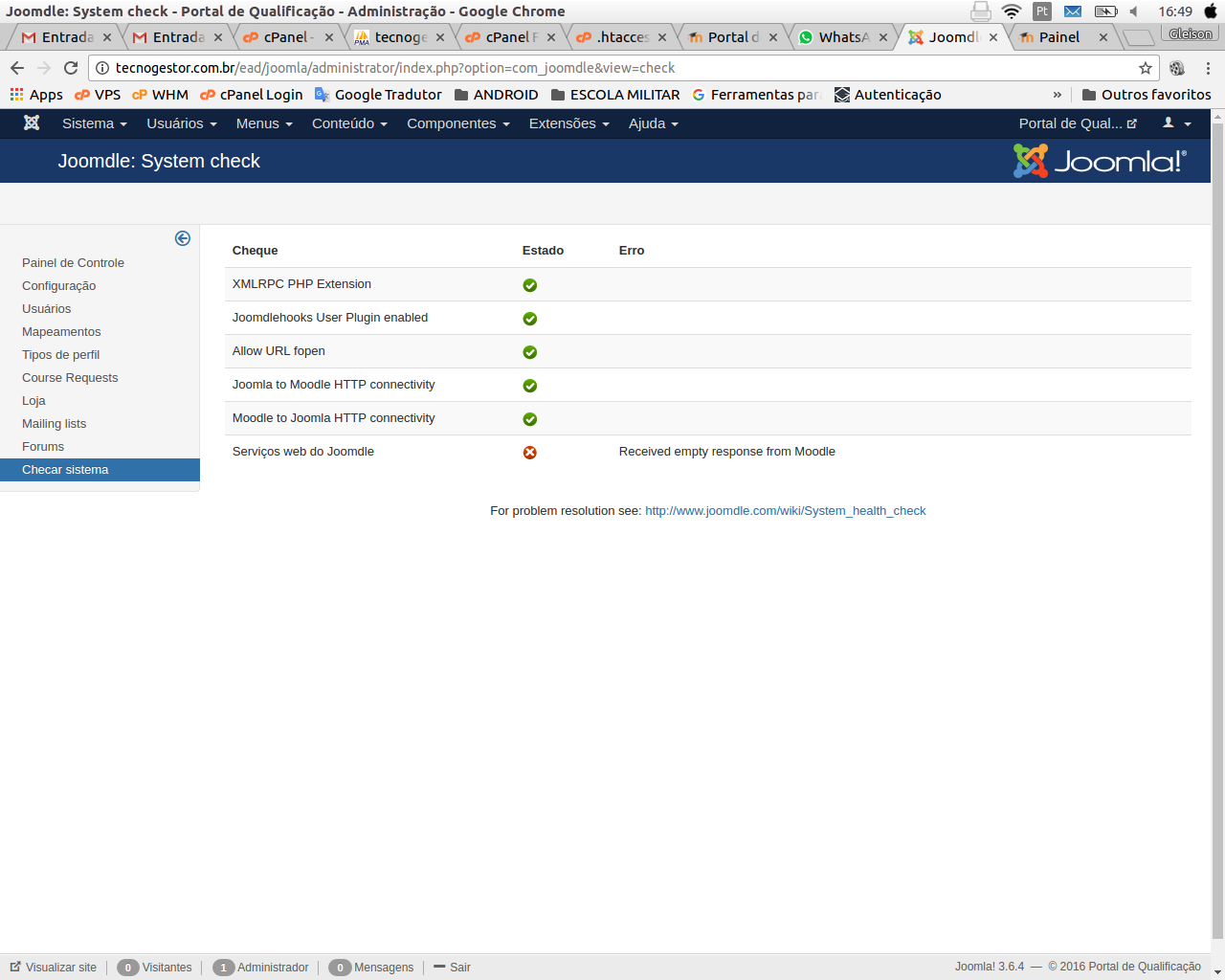Go back using the browser back arrow
This screenshot has height=980, width=1225.
pyautogui.click(x=17, y=68)
